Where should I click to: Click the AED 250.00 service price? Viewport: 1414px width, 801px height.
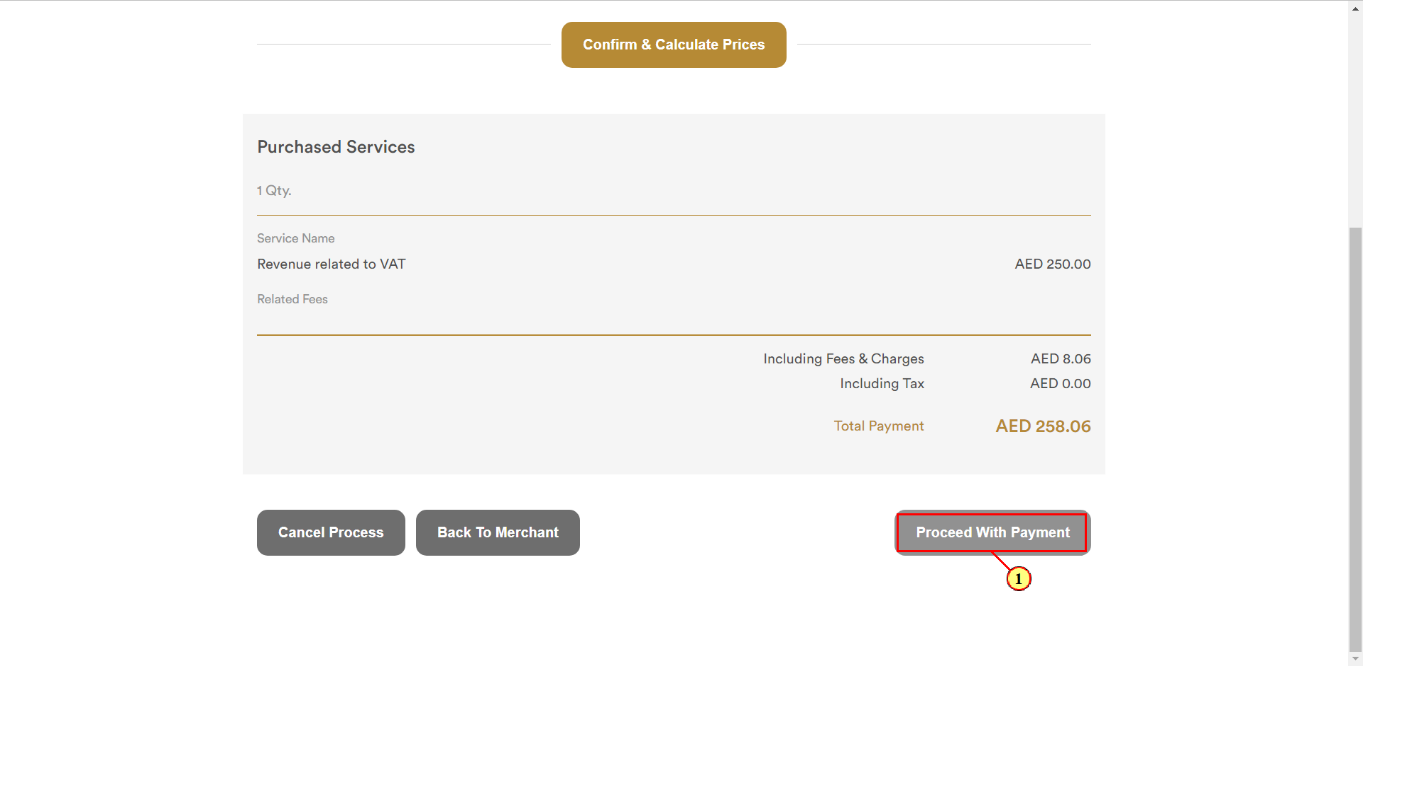(1053, 264)
